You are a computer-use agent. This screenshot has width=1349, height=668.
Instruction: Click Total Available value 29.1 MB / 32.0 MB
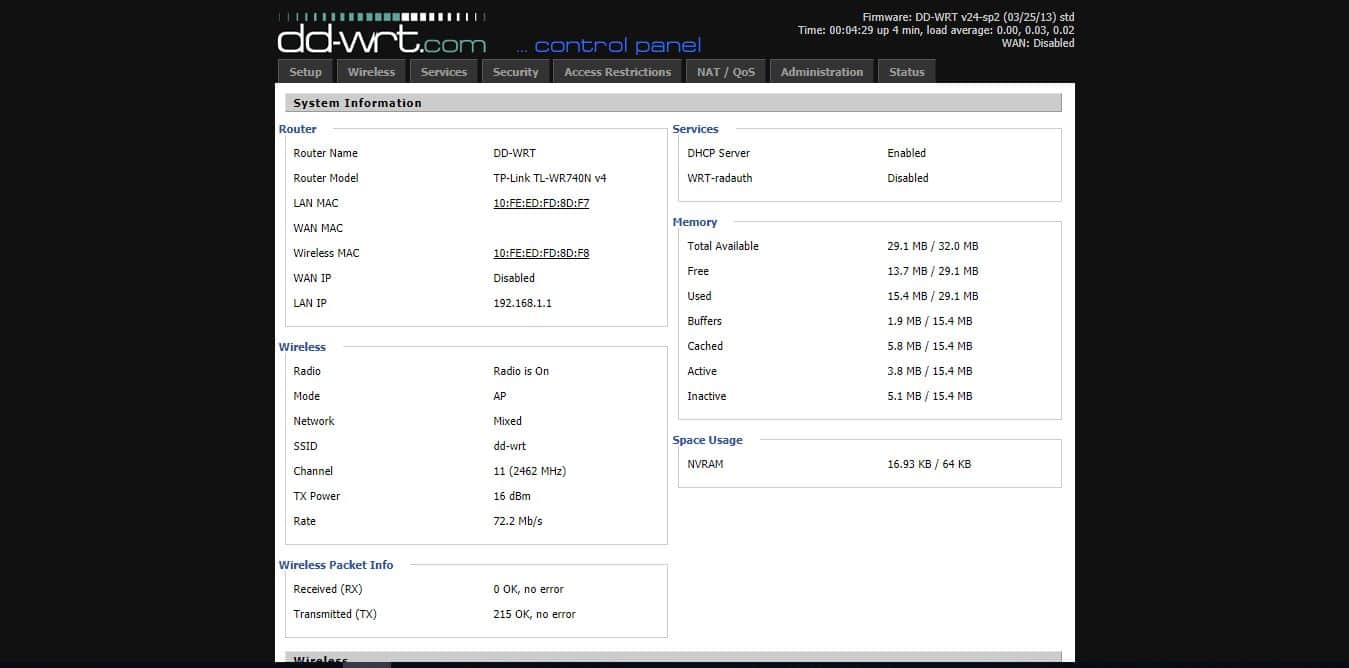point(933,246)
